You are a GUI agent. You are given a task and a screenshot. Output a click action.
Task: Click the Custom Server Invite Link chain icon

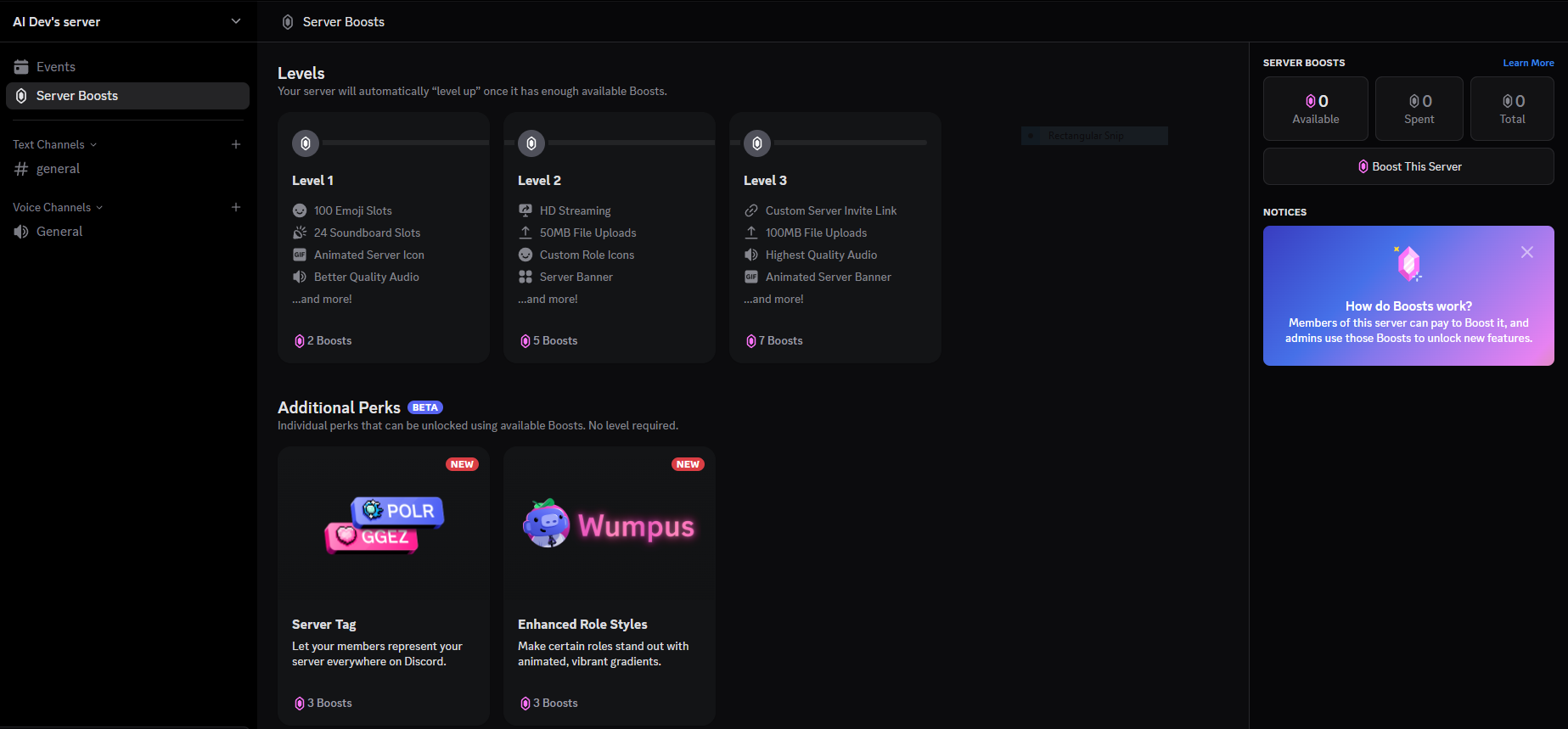[751, 210]
